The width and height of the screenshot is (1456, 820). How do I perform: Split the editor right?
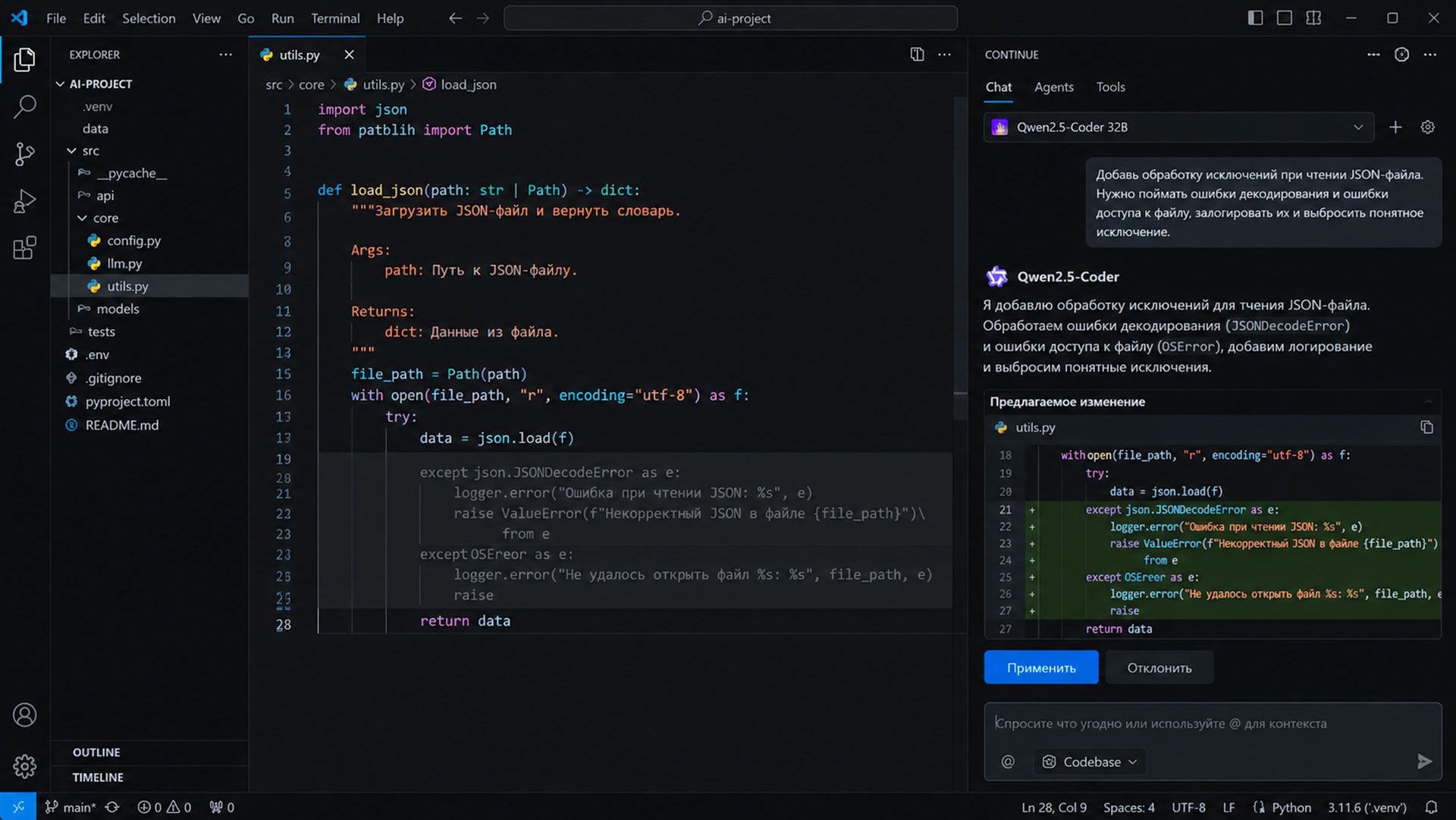(x=917, y=55)
